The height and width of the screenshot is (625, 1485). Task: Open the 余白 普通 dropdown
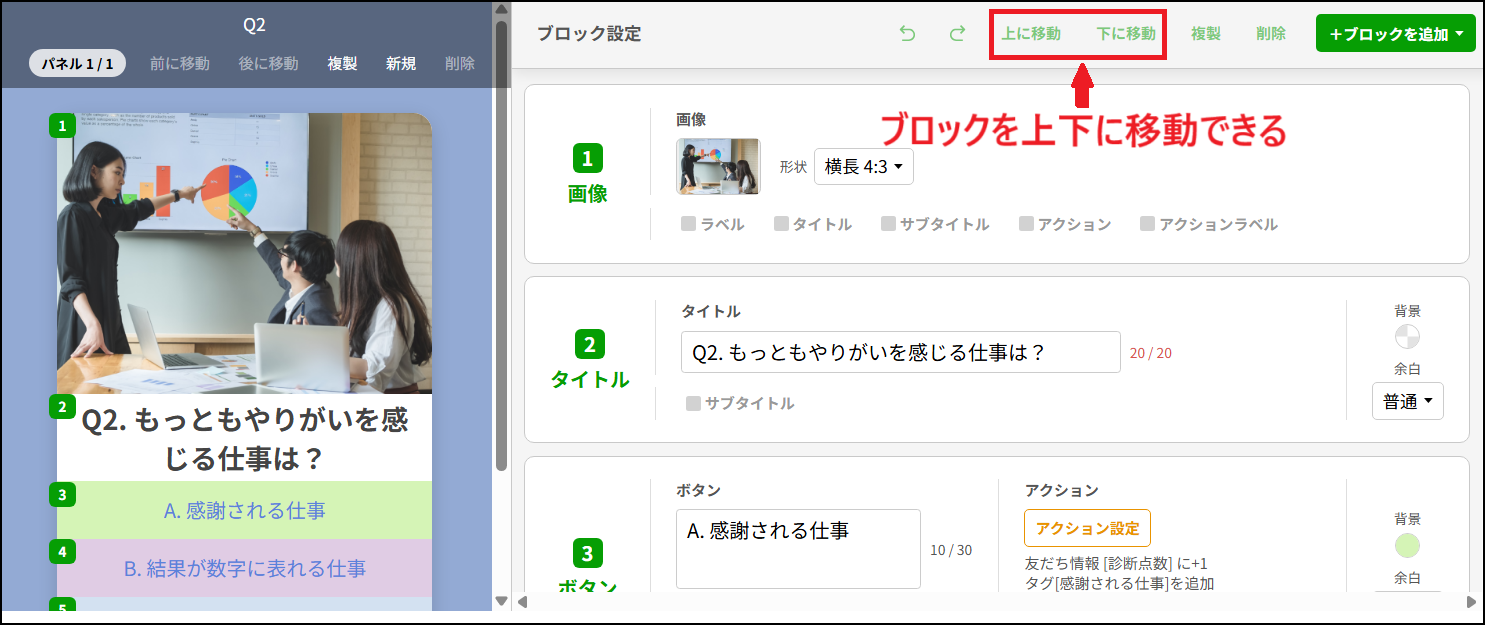click(x=1408, y=401)
